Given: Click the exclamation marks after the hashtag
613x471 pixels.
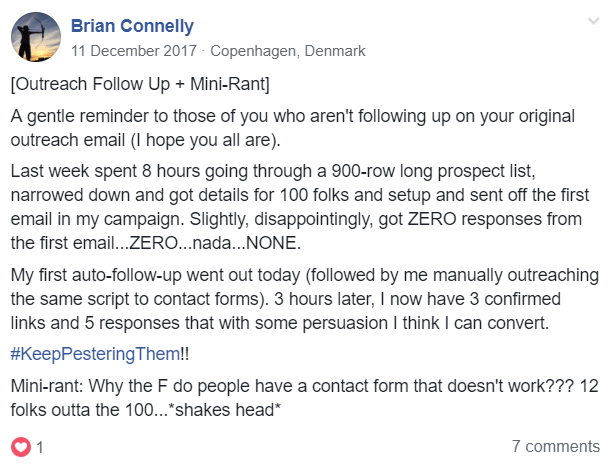Looking at the screenshot, I should pos(185,354).
